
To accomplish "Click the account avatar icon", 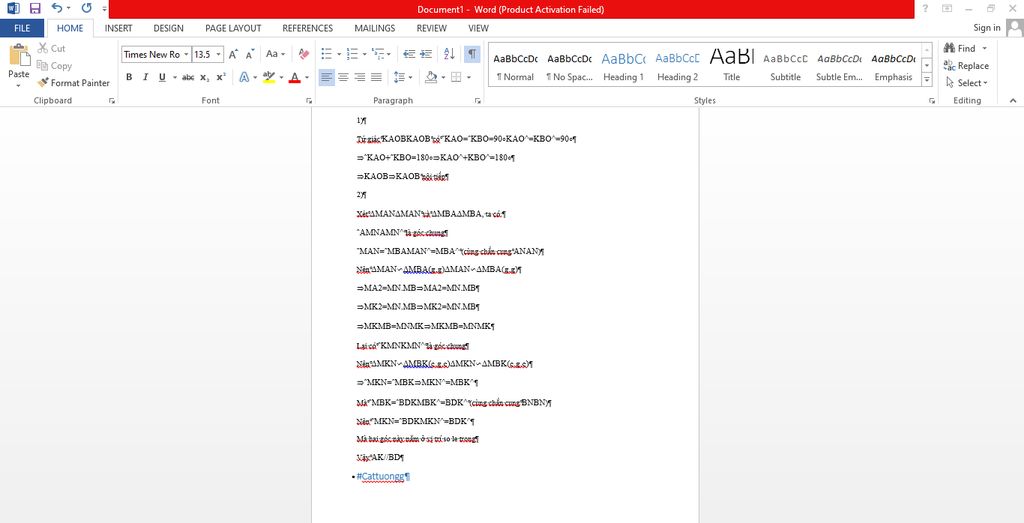I will tap(1014, 28).
